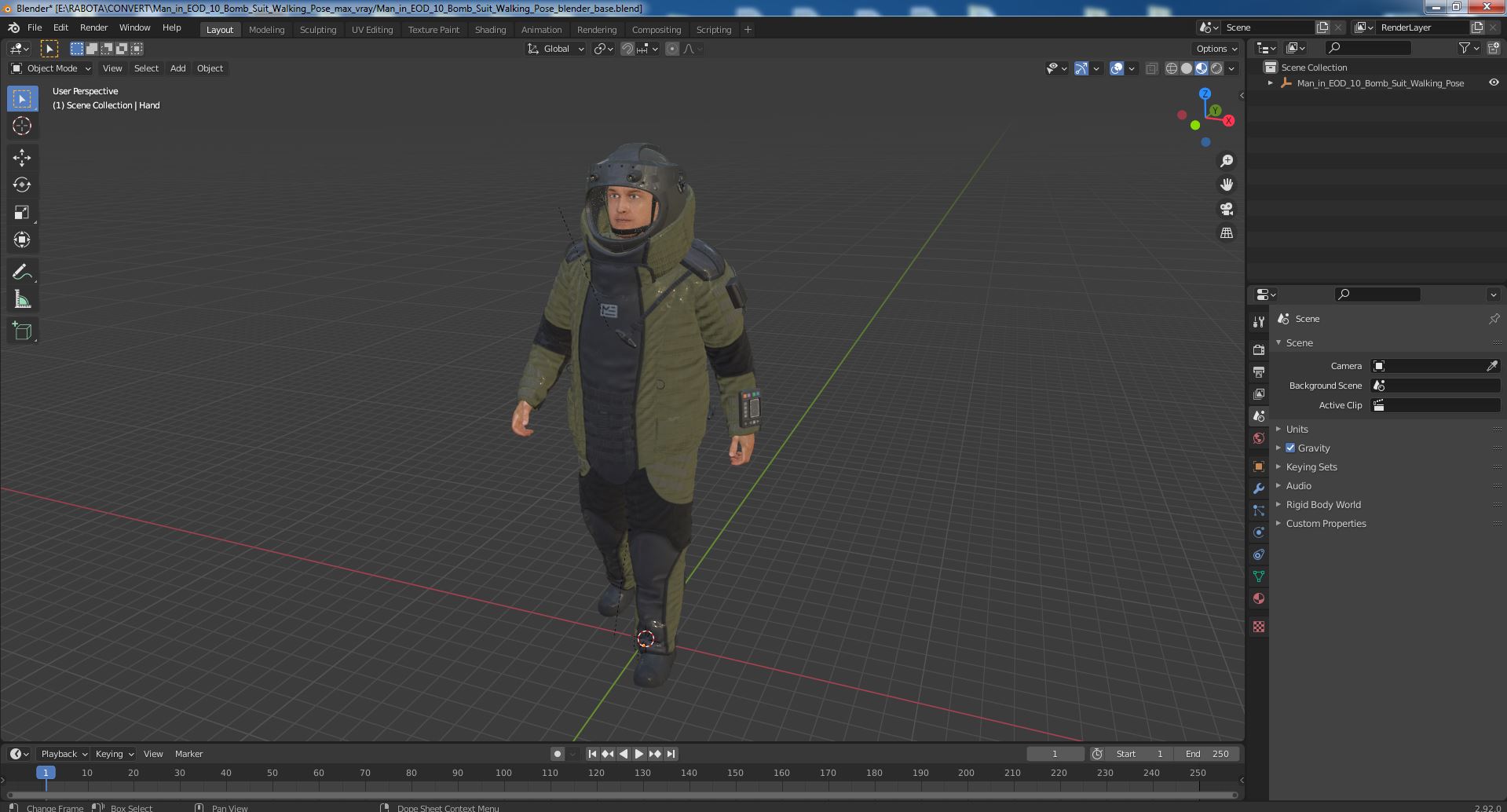Switch to the UV Editing workspace tab

[372, 30]
